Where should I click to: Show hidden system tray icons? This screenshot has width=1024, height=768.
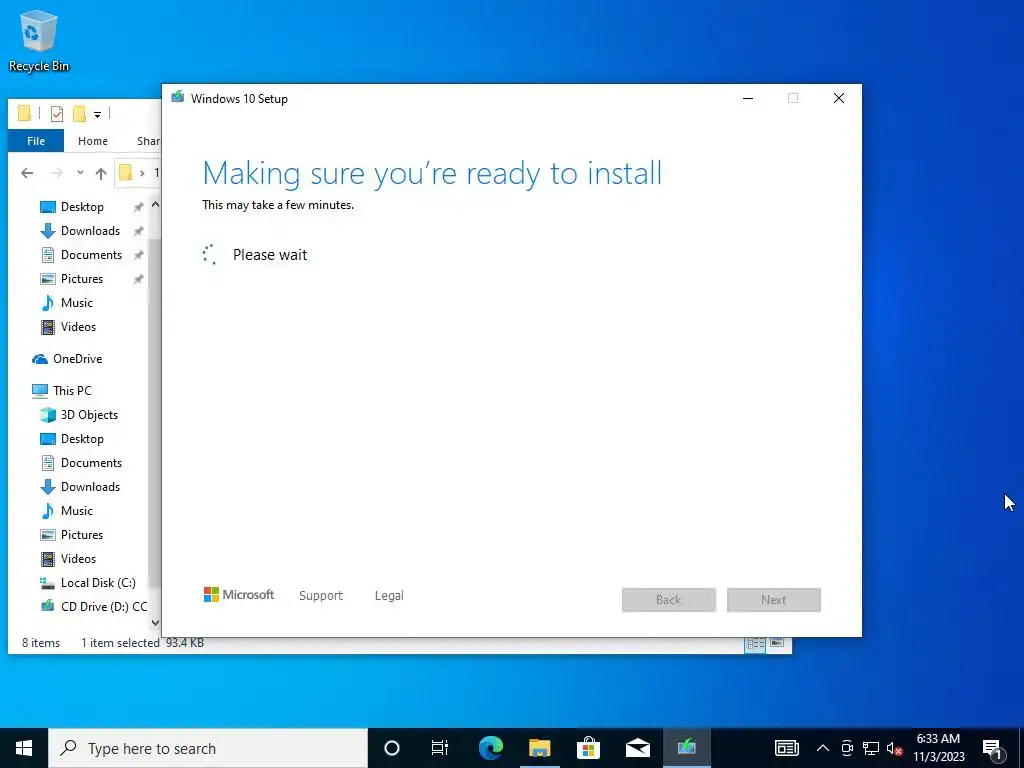tap(823, 748)
